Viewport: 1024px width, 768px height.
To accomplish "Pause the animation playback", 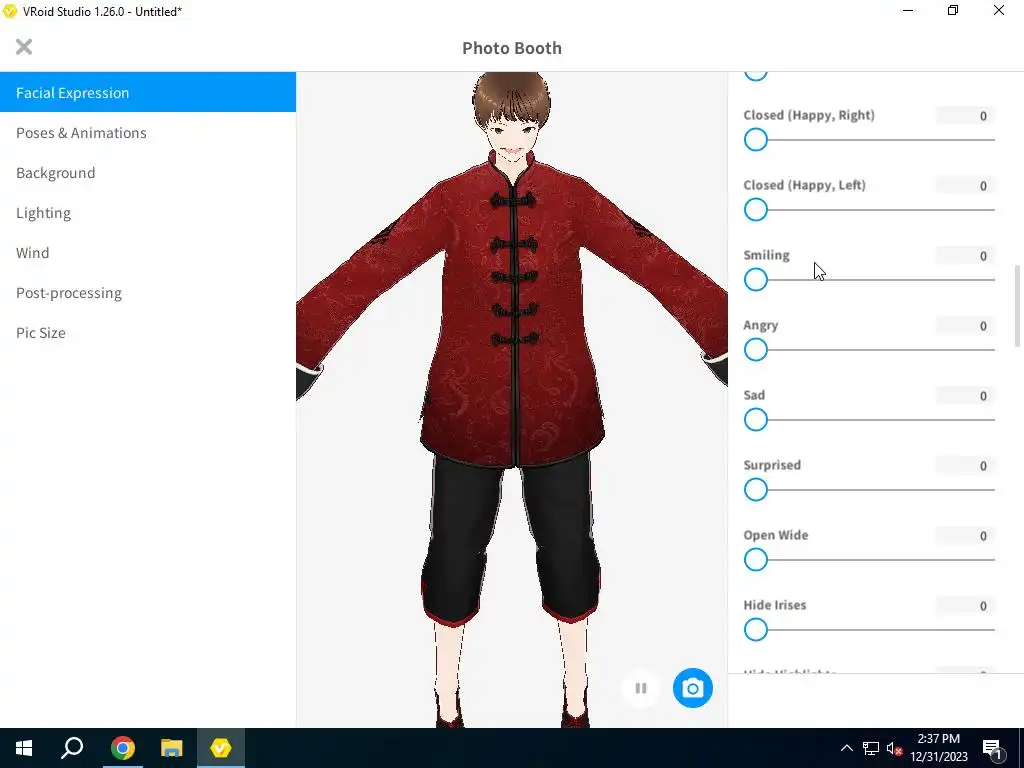I will point(641,688).
